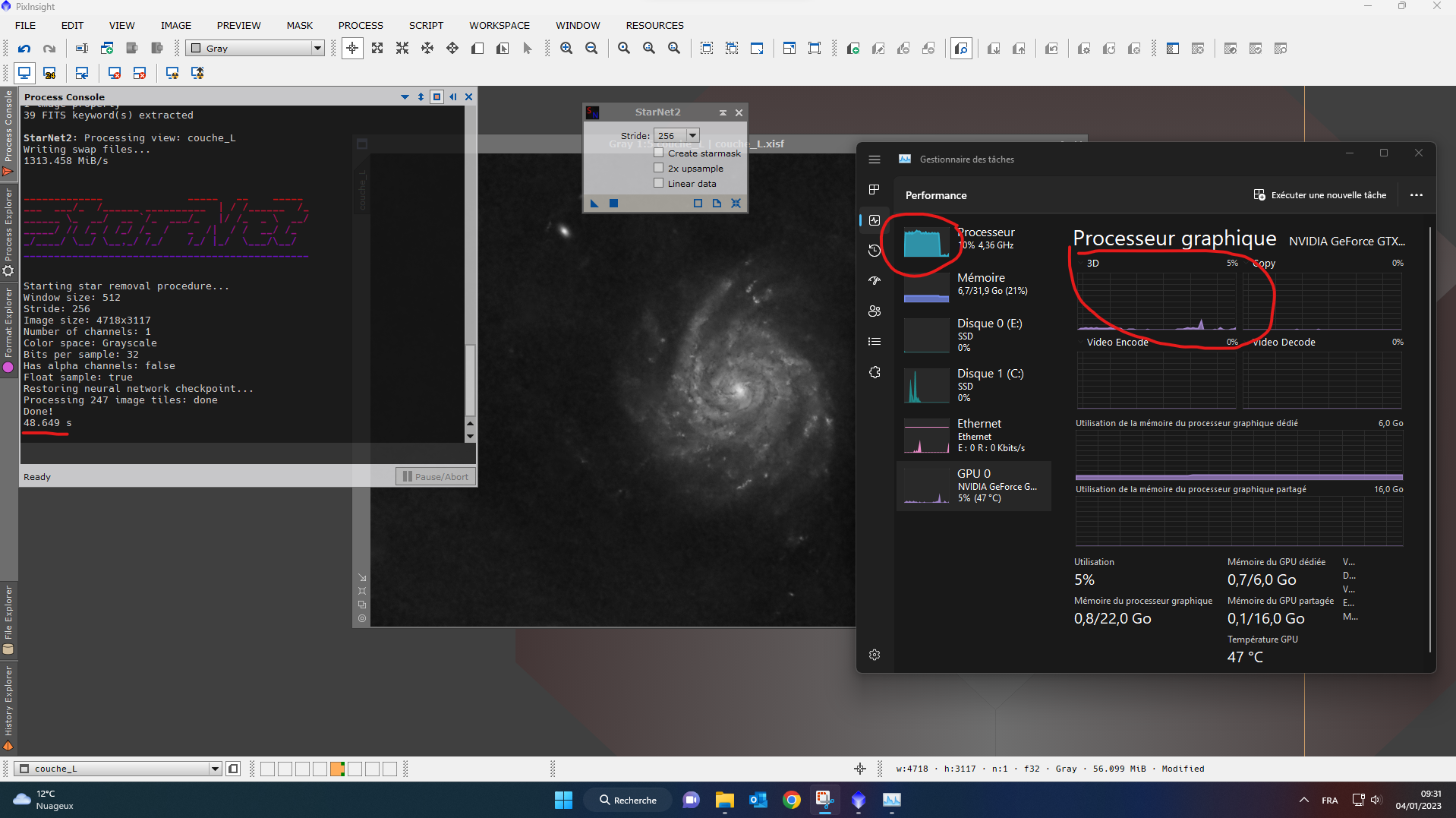
Task: Click StarNet2 new instance triangle icon
Action: (594, 203)
